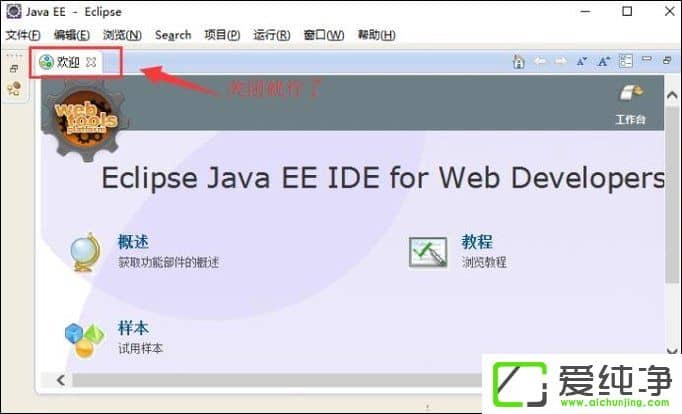Click the Eclipse application icon in title bar
The height and width of the screenshot is (414, 682).
click(x=13, y=11)
